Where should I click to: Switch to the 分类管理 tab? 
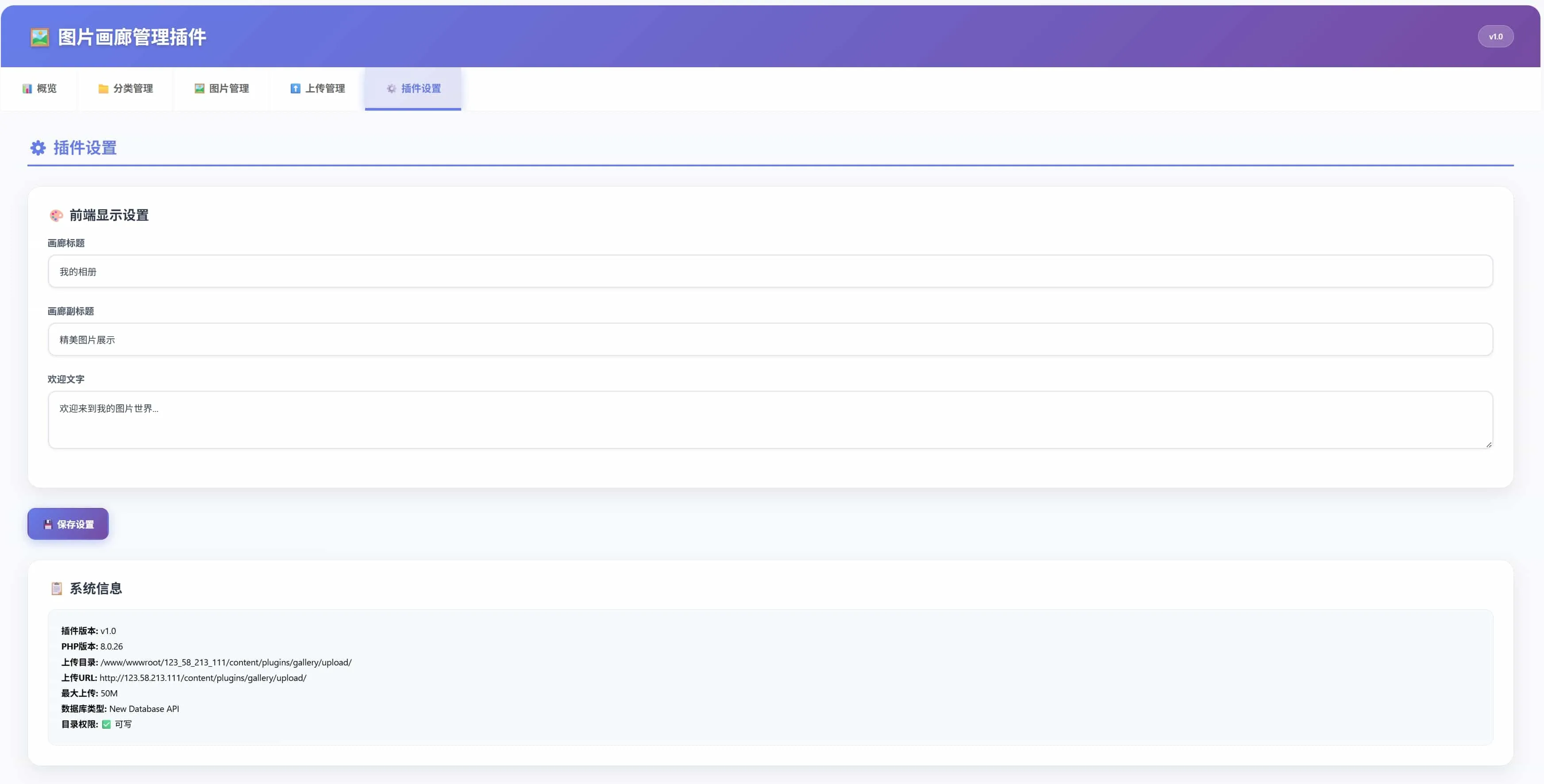125,89
